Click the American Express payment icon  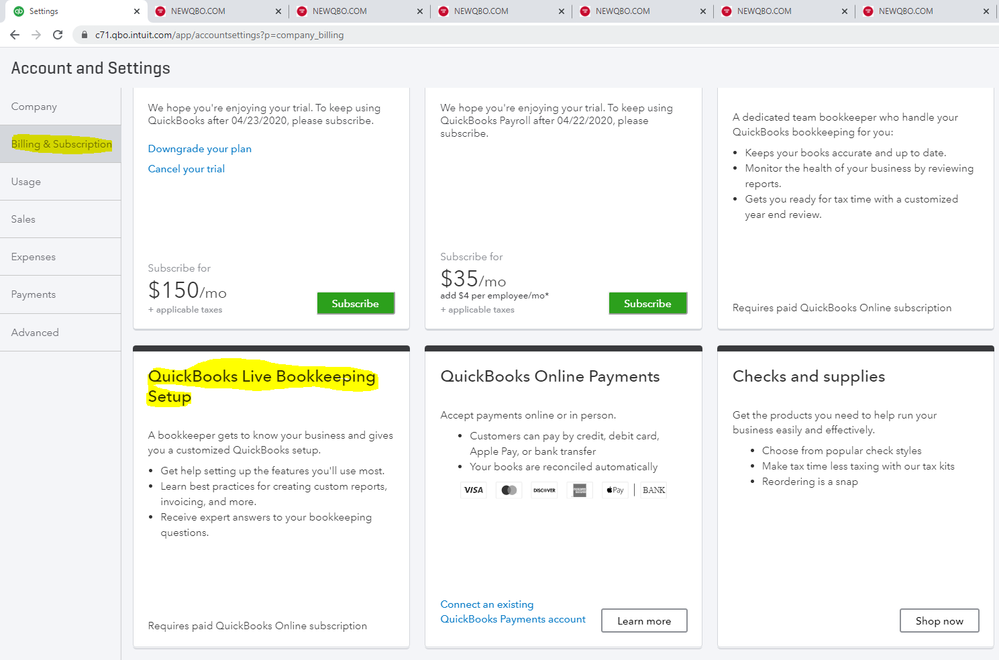click(579, 489)
